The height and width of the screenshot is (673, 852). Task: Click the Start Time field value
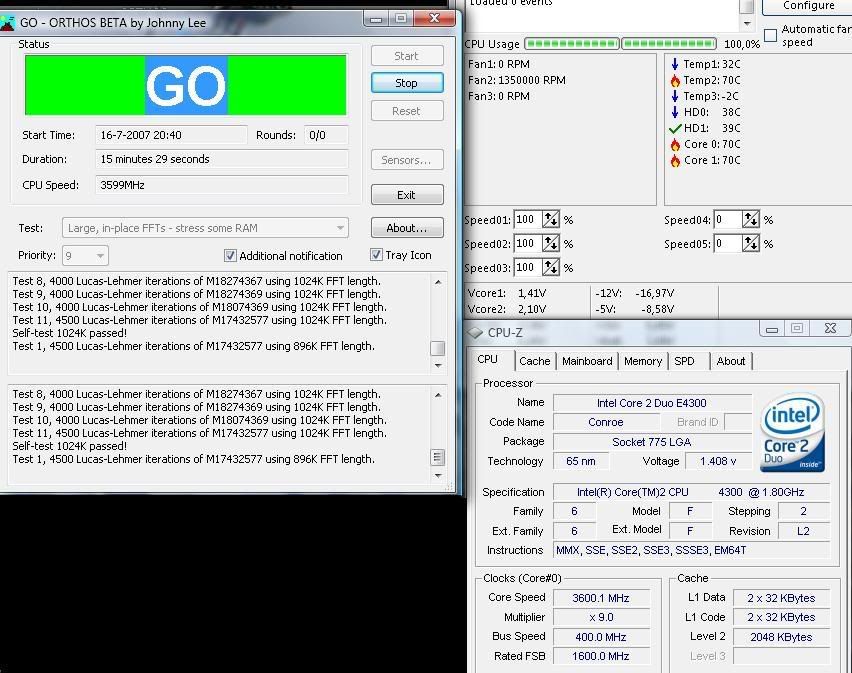pos(171,135)
